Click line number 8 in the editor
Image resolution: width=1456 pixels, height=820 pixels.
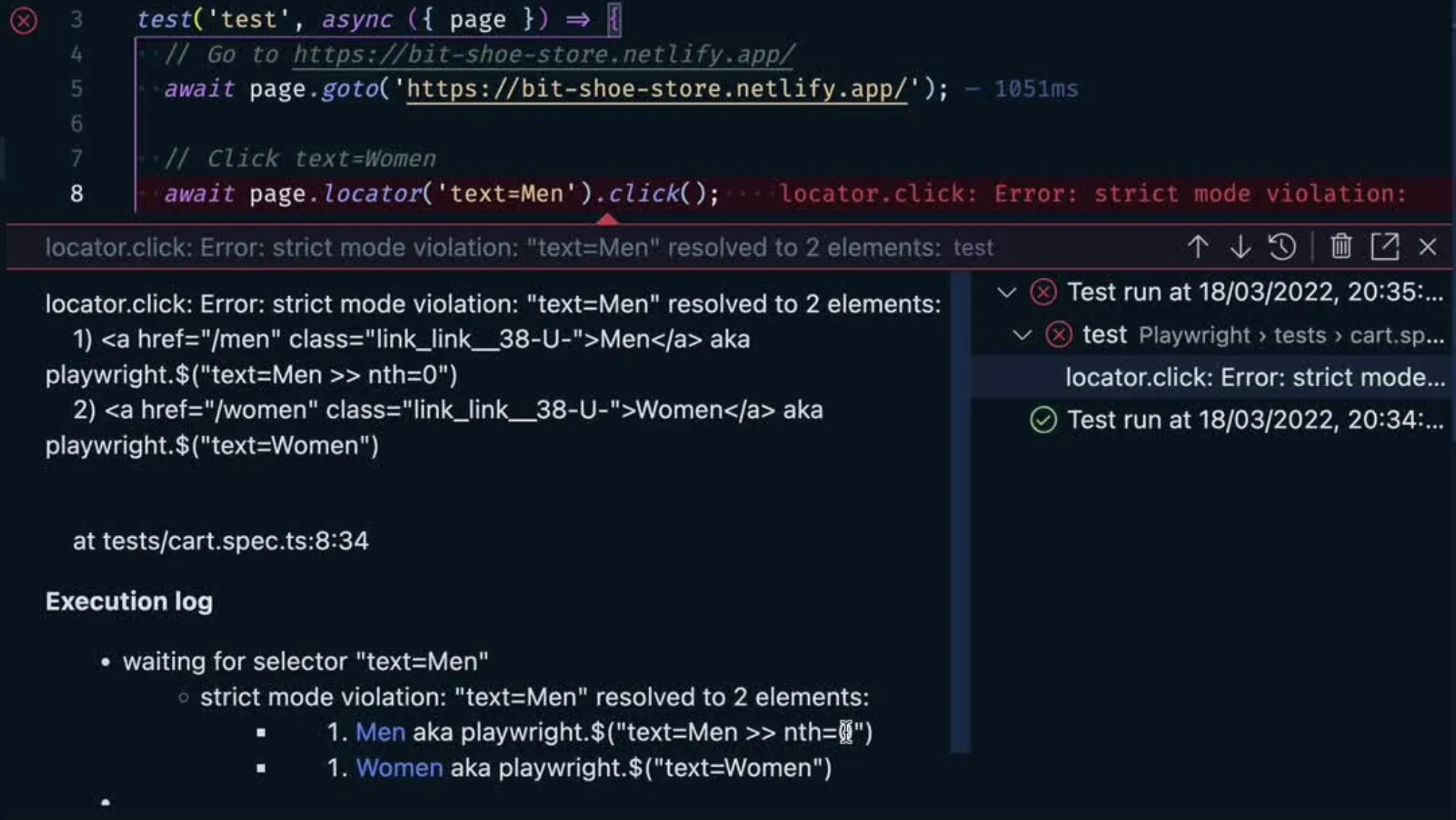77,193
